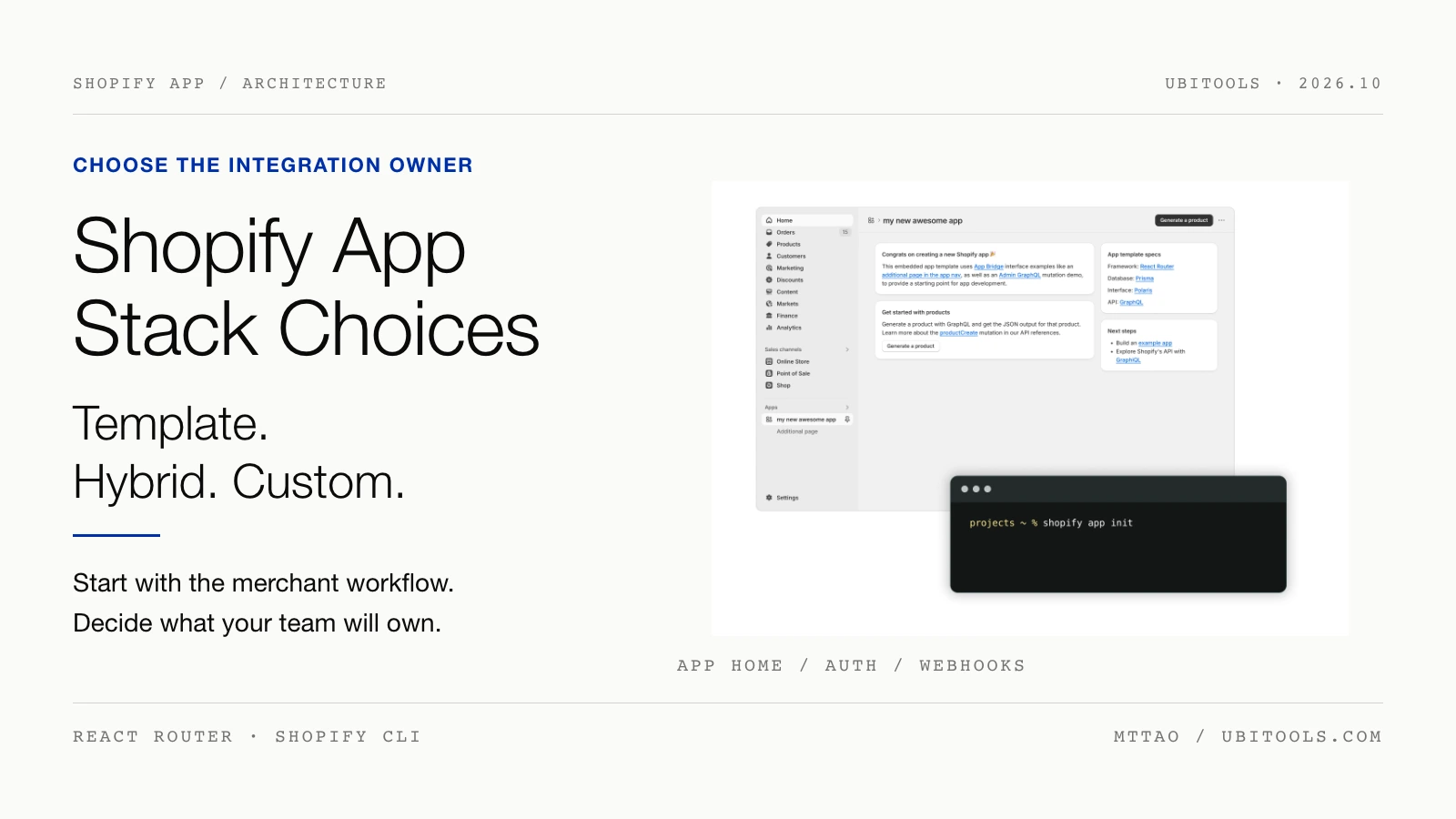This screenshot has width=1456, height=819.
Task: Open the App Bridge link
Action: (988, 267)
